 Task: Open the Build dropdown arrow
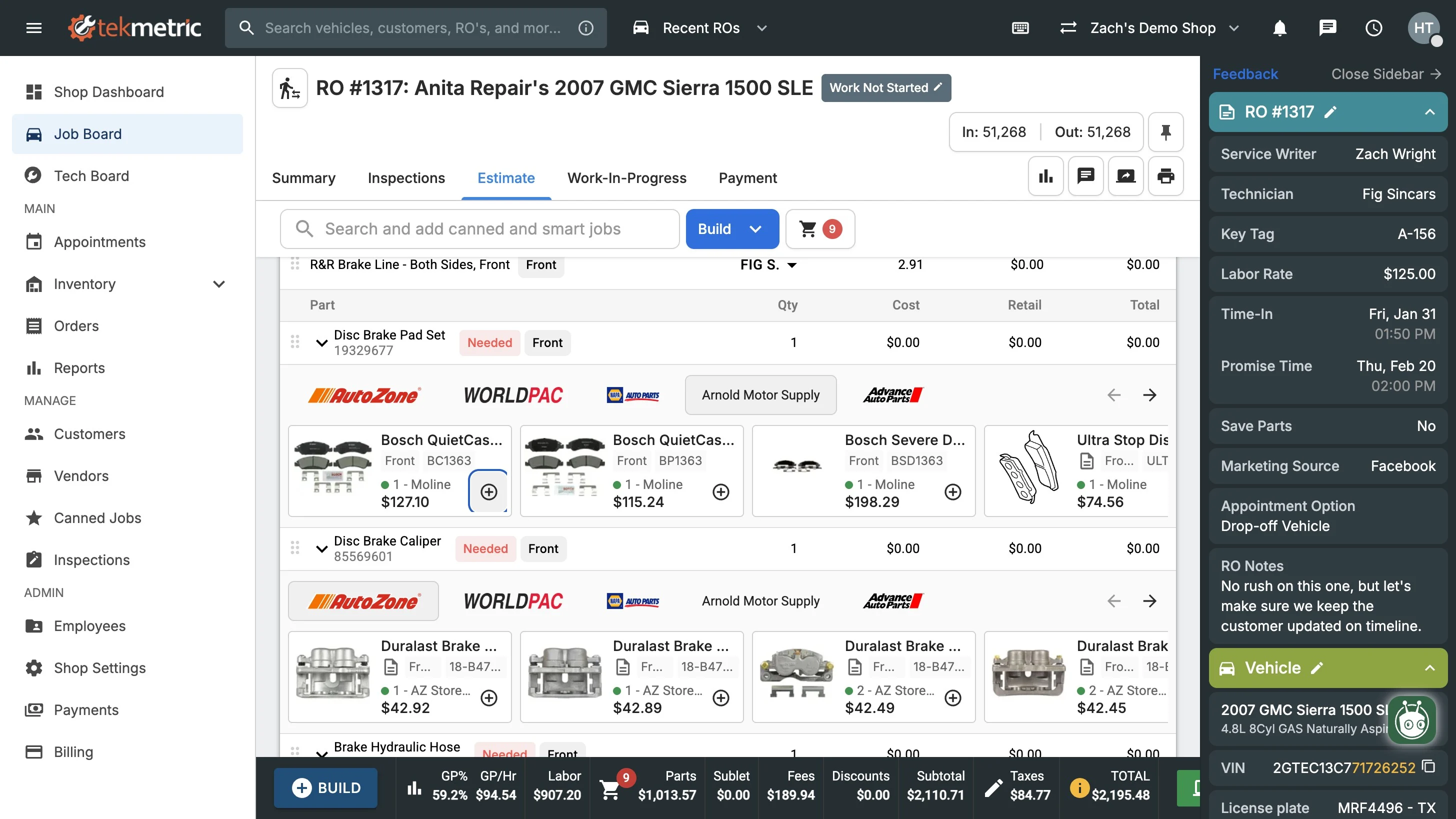(755, 229)
